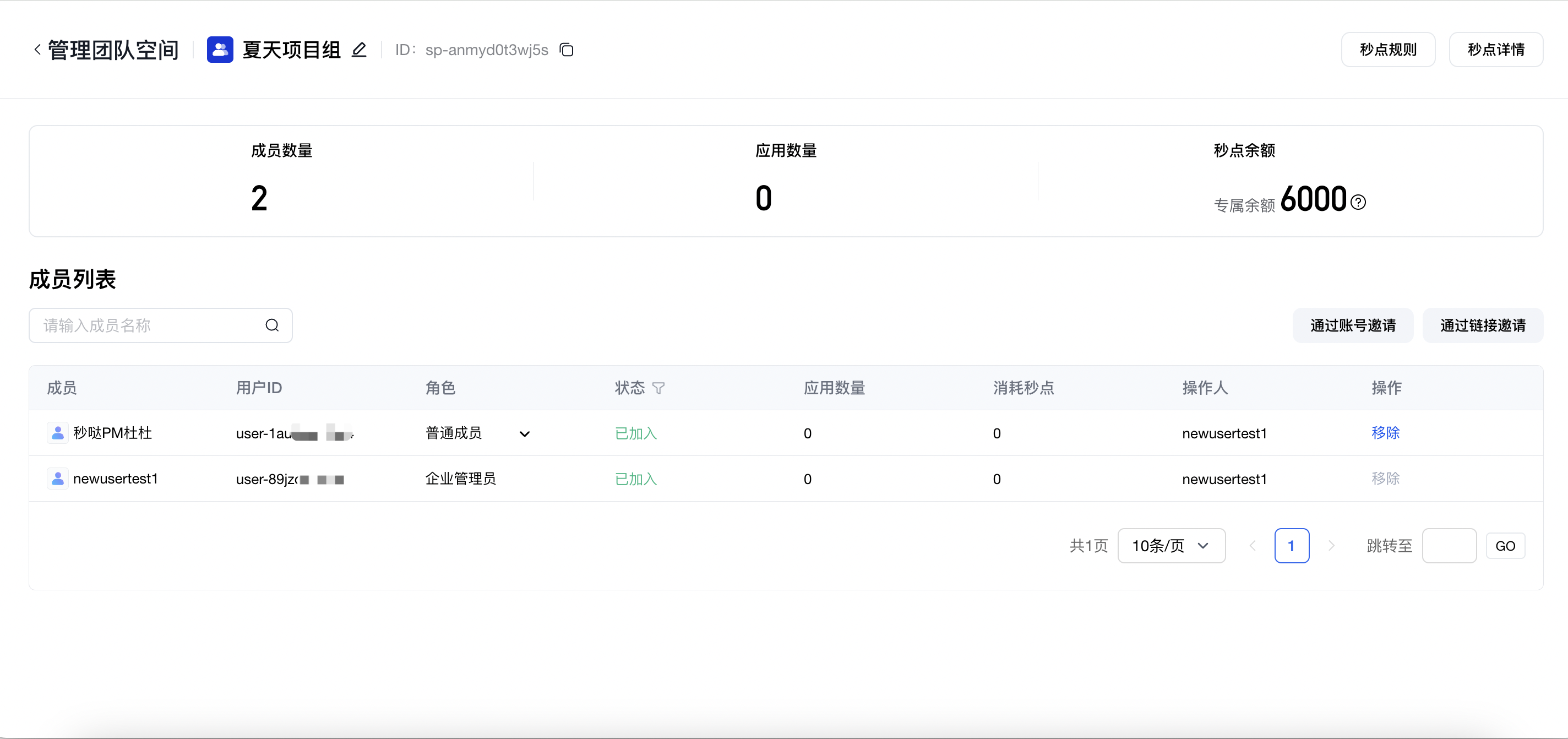Viewport: 1568px width, 739px height.
Task: Open the 状态 column filter icon
Action: click(x=658, y=388)
